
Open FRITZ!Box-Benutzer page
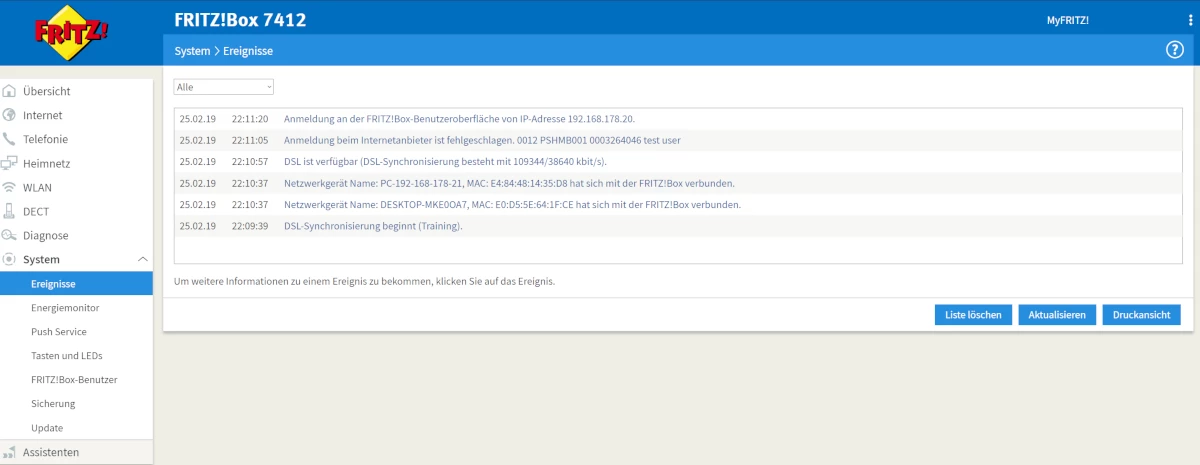coord(76,380)
